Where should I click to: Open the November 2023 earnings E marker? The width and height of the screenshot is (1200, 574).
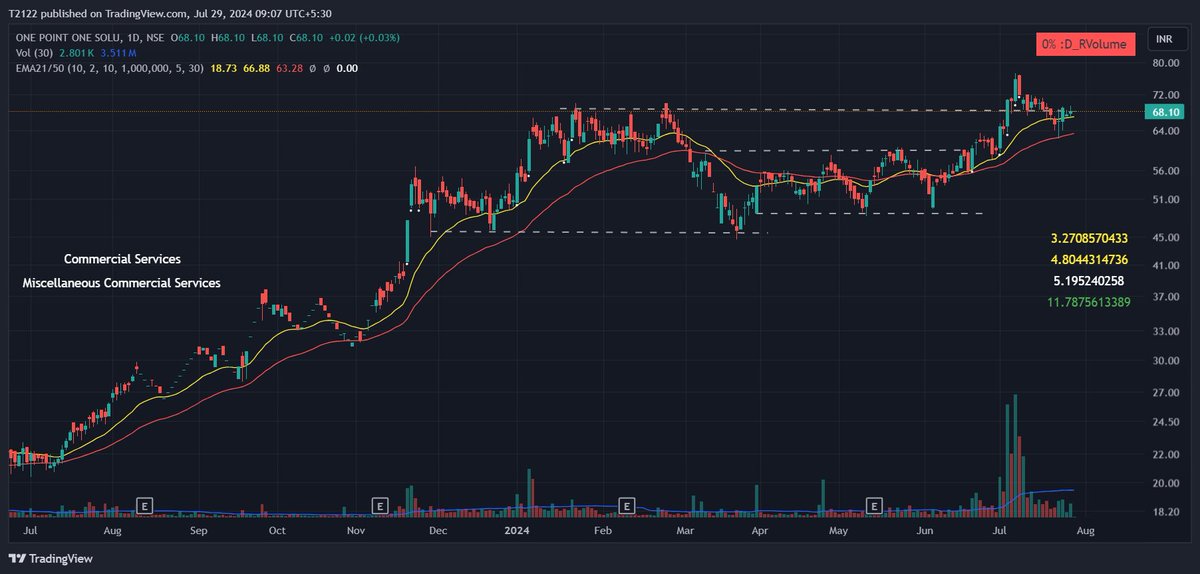(379, 504)
